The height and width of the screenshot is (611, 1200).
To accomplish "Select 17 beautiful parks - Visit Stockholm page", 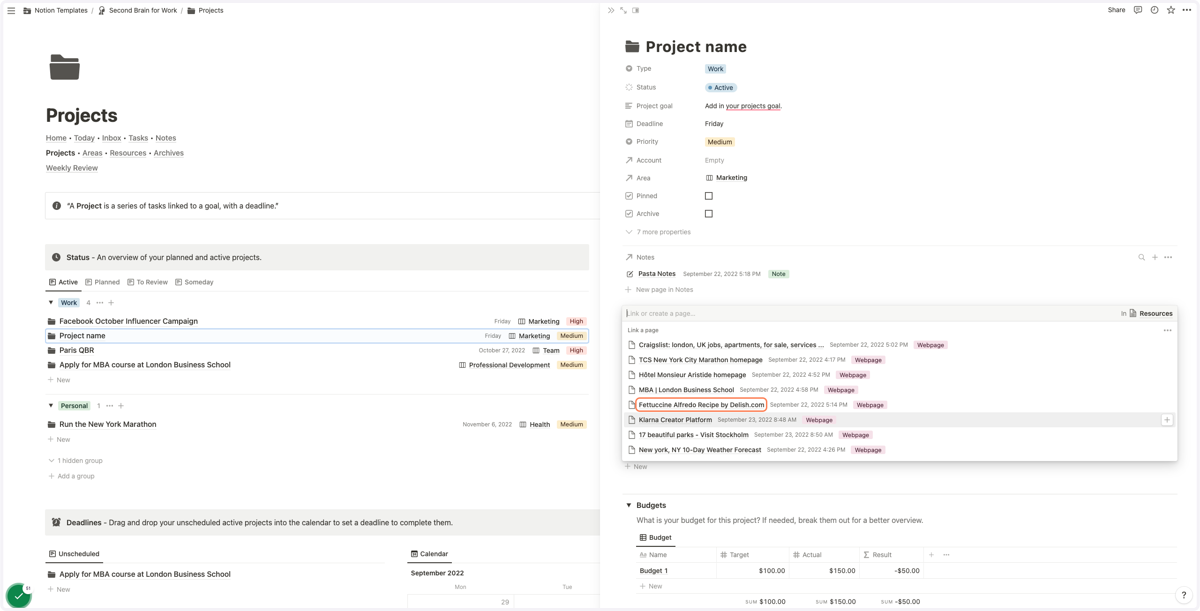I will click(694, 435).
